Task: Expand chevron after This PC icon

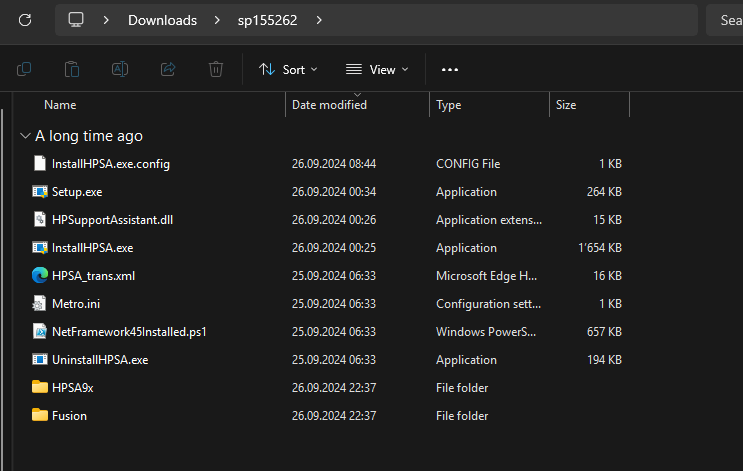Action: click(x=106, y=20)
